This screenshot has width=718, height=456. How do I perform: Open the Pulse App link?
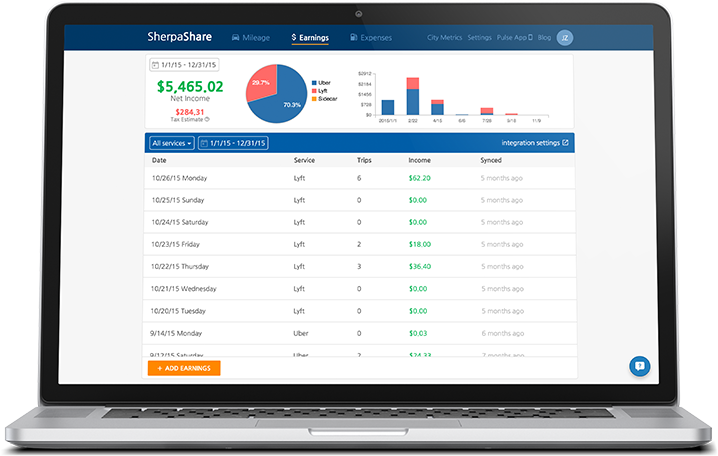[514, 38]
